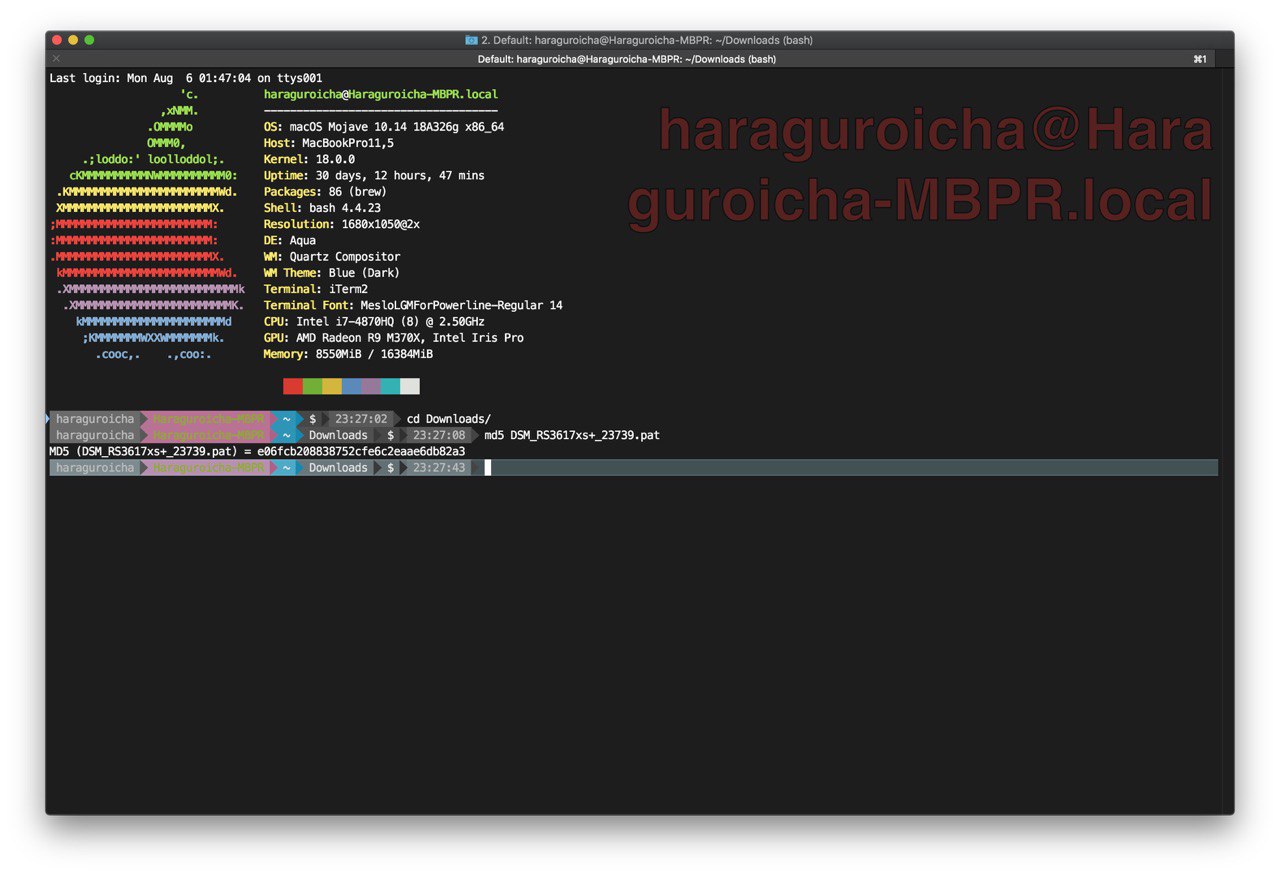Click the 'CPU: Intel i7-4870HQ' line
The width and height of the screenshot is (1280, 875).
point(374,321)
